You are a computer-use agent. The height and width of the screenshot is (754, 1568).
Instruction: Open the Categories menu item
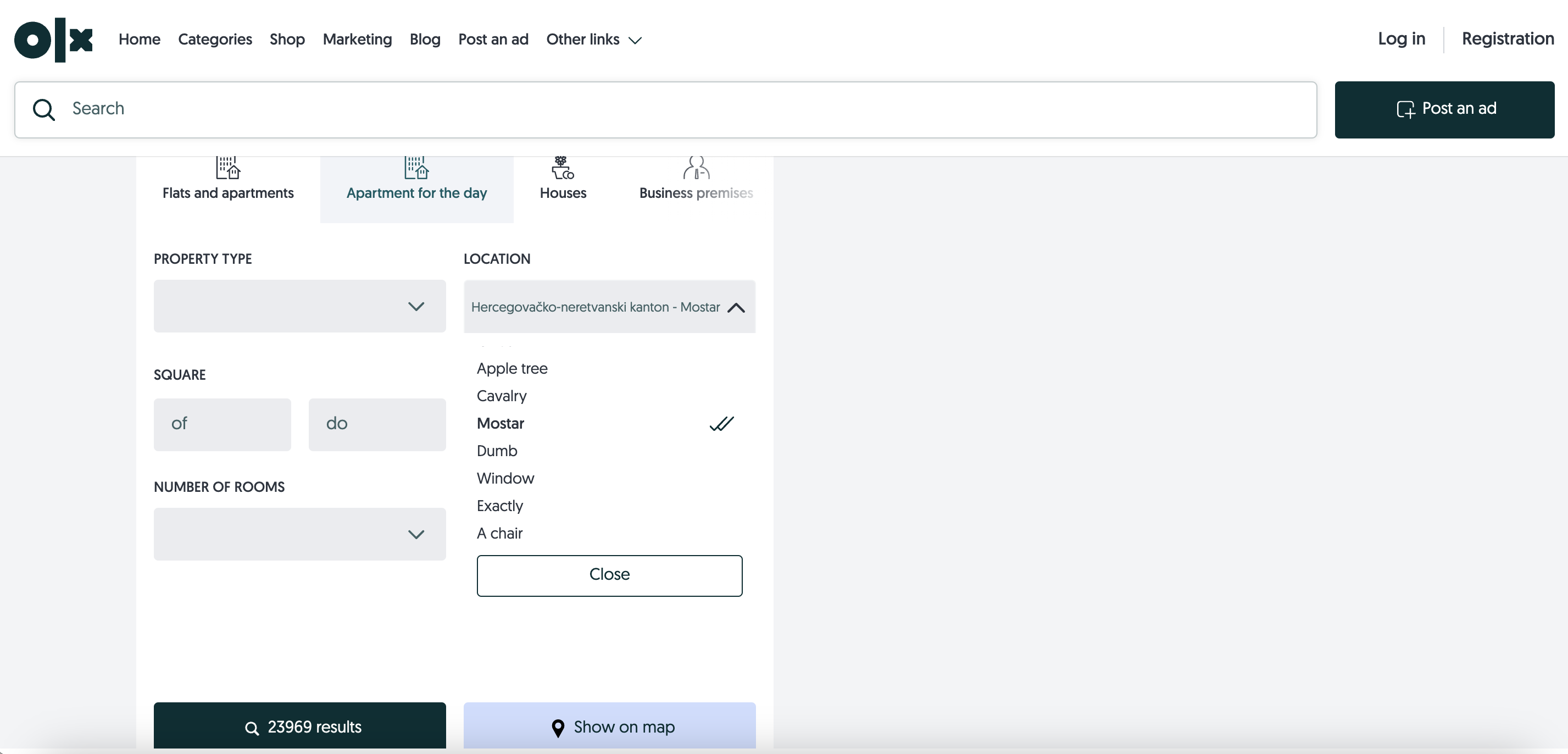point(215,40)
